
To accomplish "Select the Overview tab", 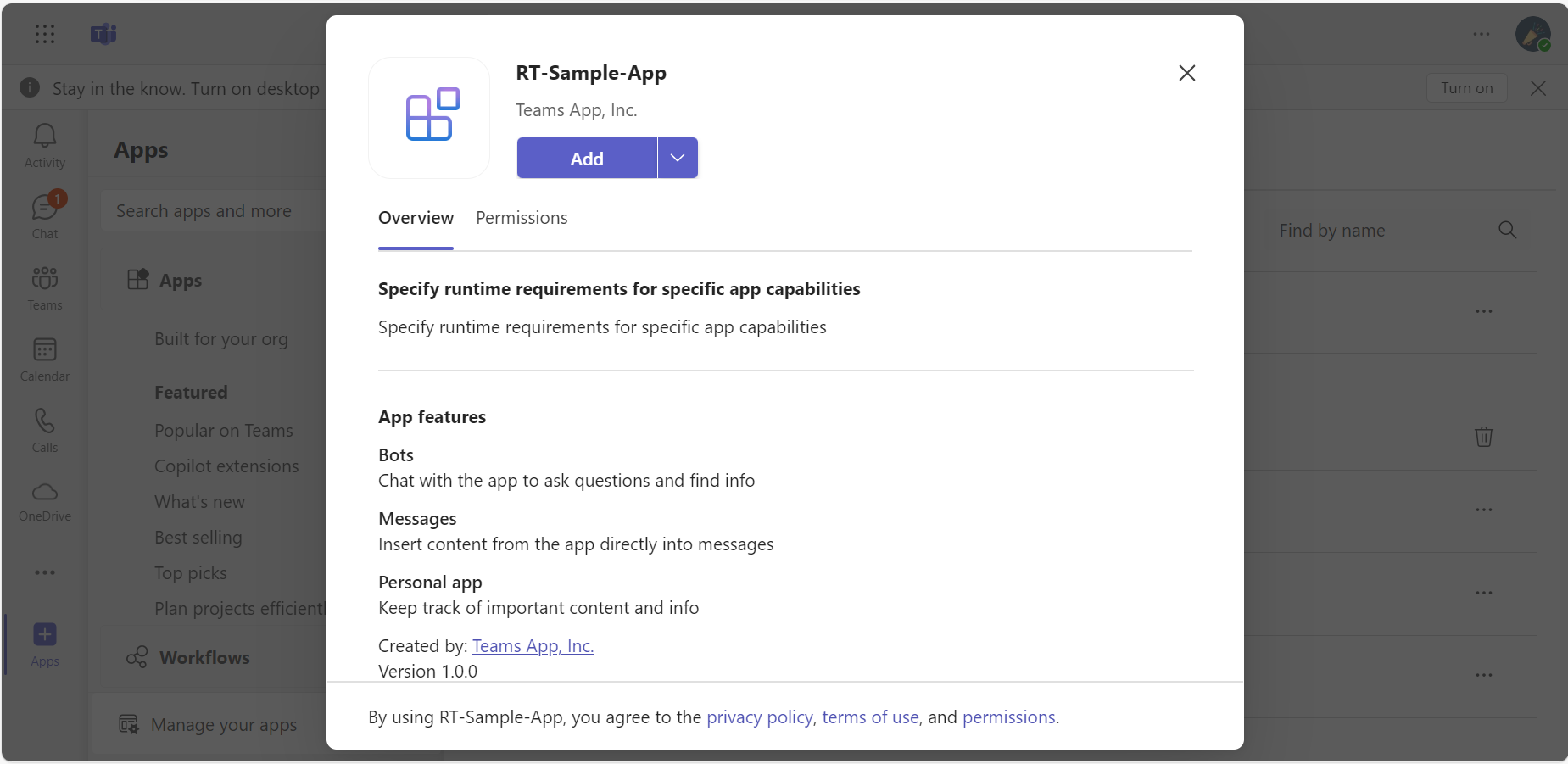I will coord(416,218).
